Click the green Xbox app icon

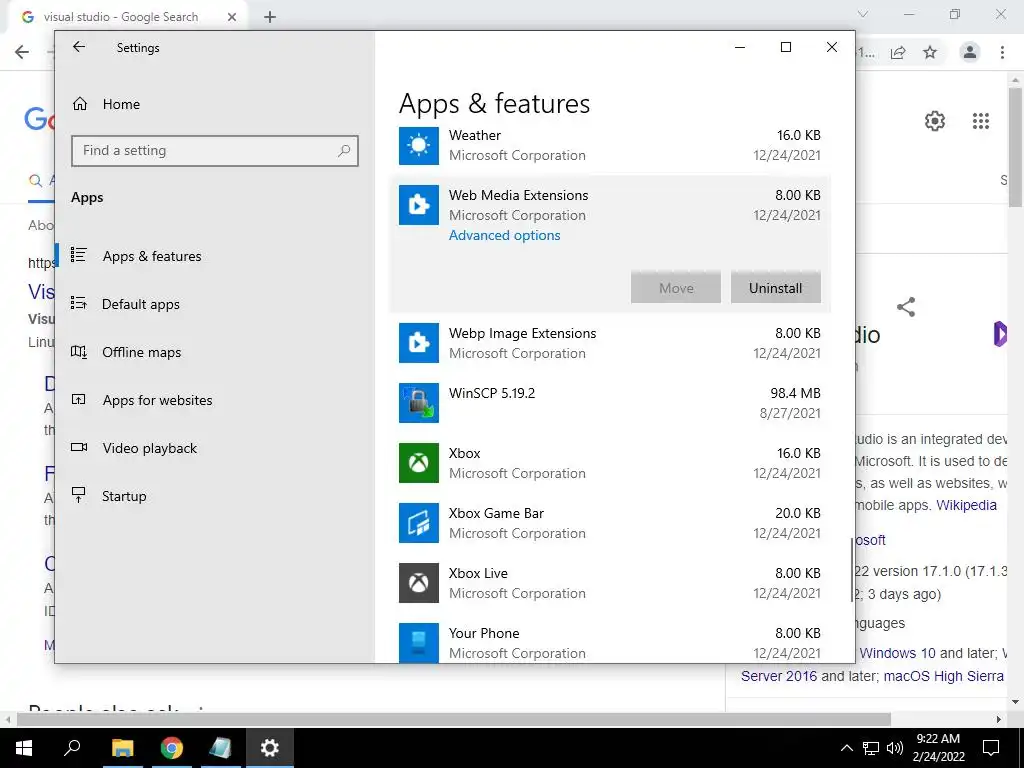coord(419,463)
